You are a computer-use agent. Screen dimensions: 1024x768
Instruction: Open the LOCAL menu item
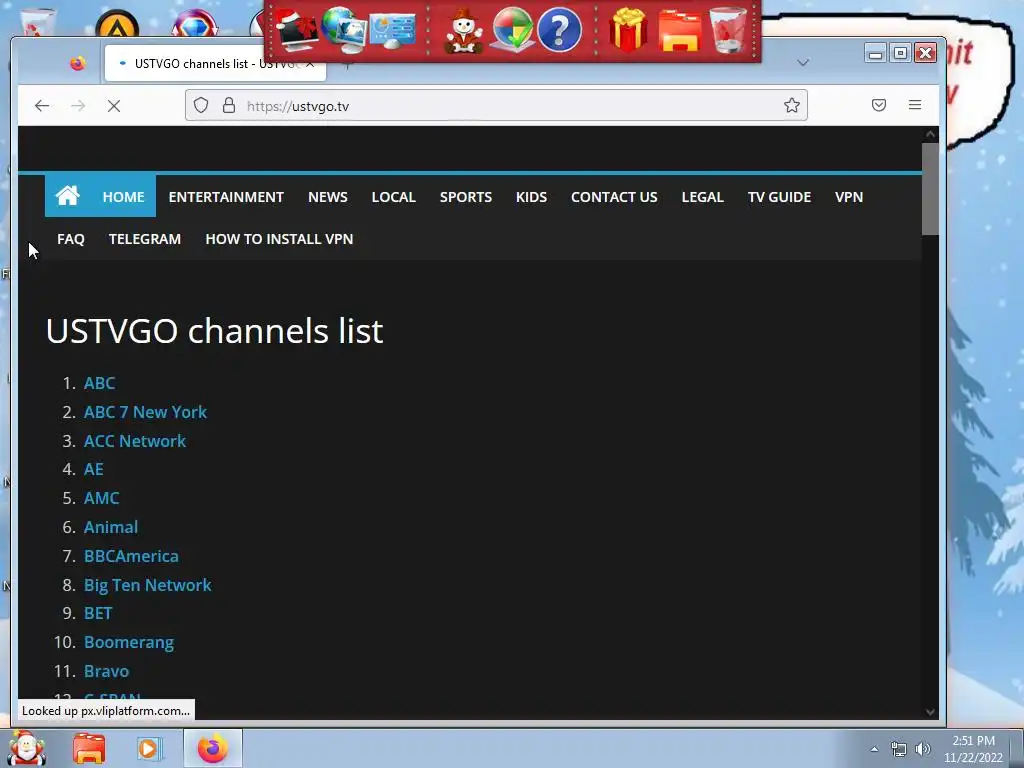pyautogui.click(x=394, y=197)
